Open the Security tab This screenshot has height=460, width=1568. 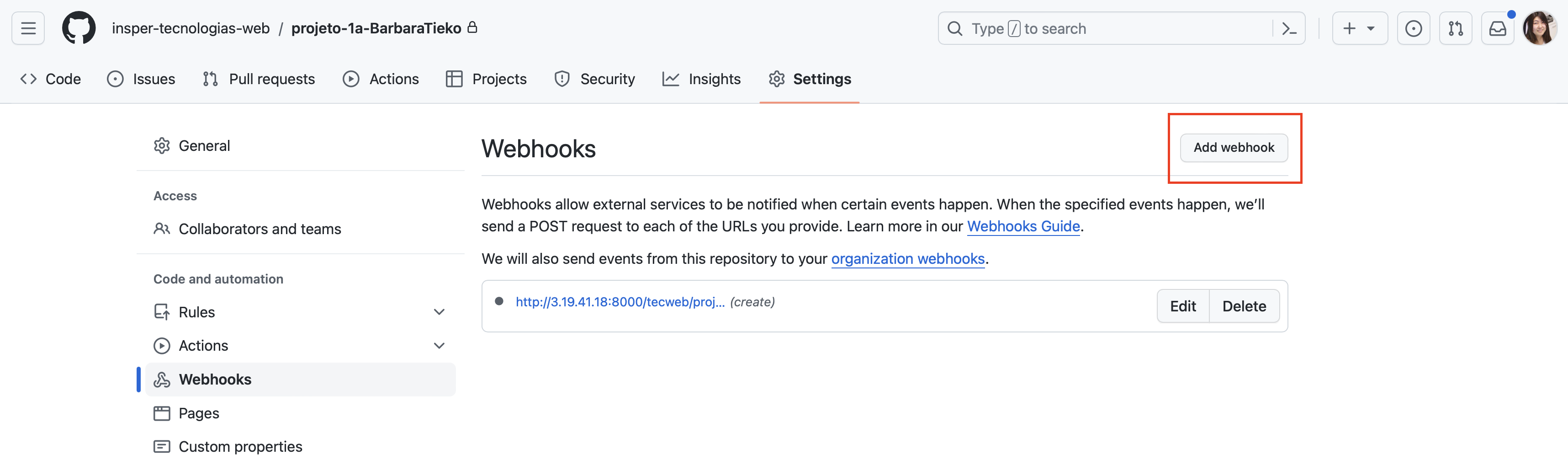pos(595,79)
